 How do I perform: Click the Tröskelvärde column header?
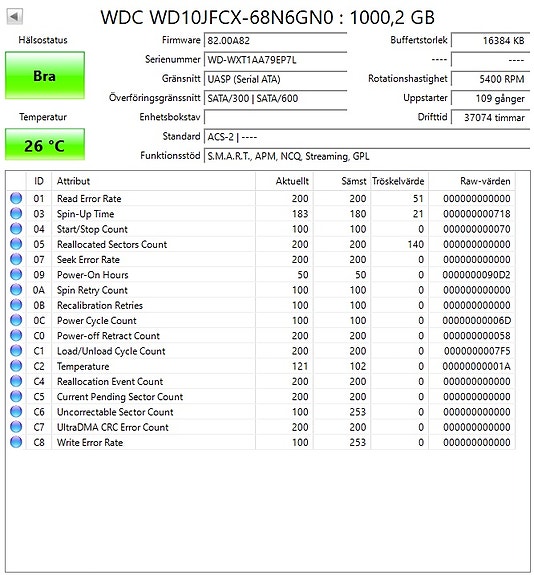[x=399, y=181]
